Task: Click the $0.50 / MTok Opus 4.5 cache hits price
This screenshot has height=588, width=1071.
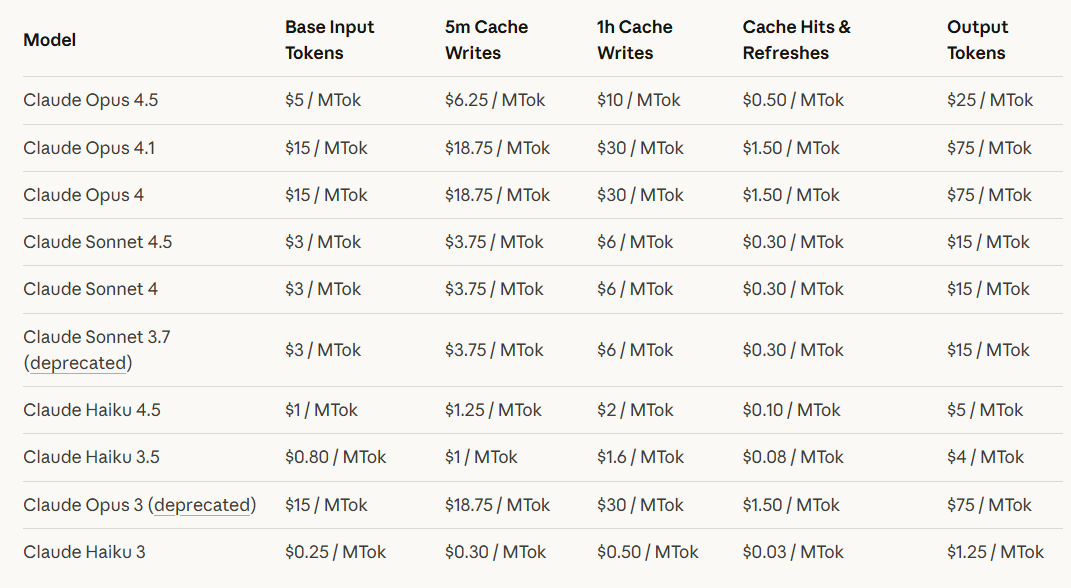Action: pyautogui.click(x=793, y=100)
